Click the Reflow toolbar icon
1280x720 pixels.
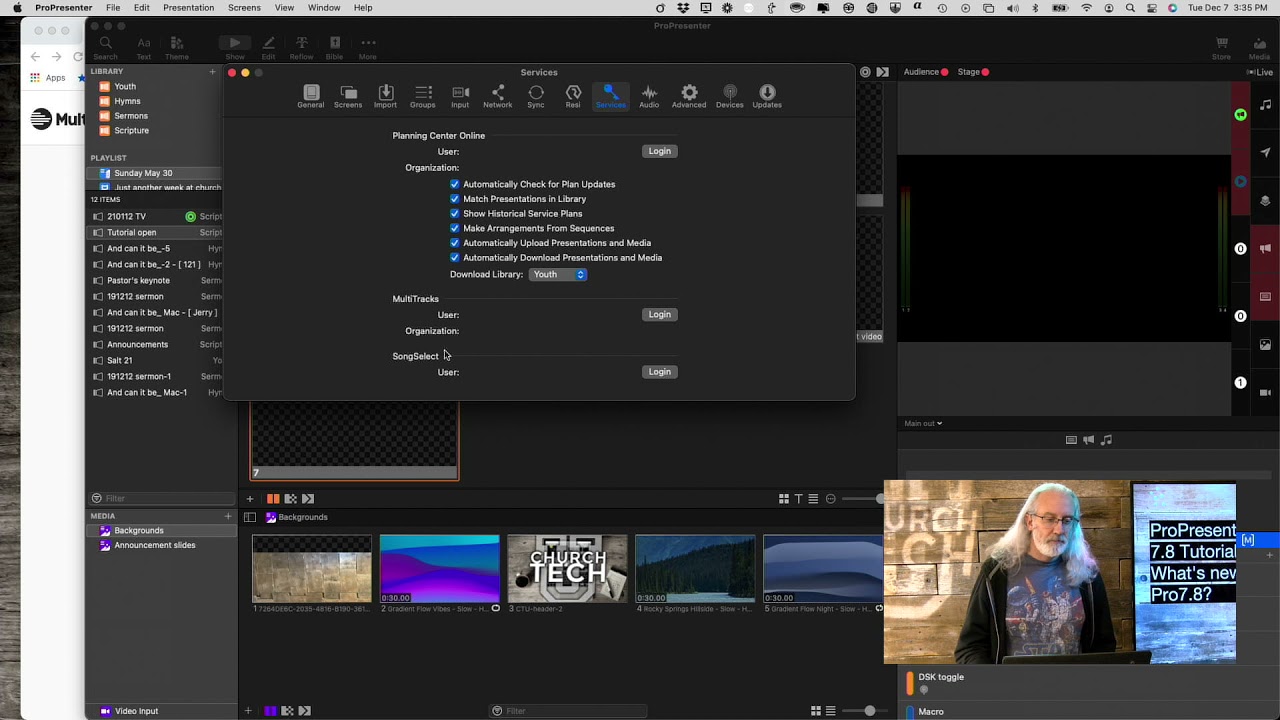(301, 48)
